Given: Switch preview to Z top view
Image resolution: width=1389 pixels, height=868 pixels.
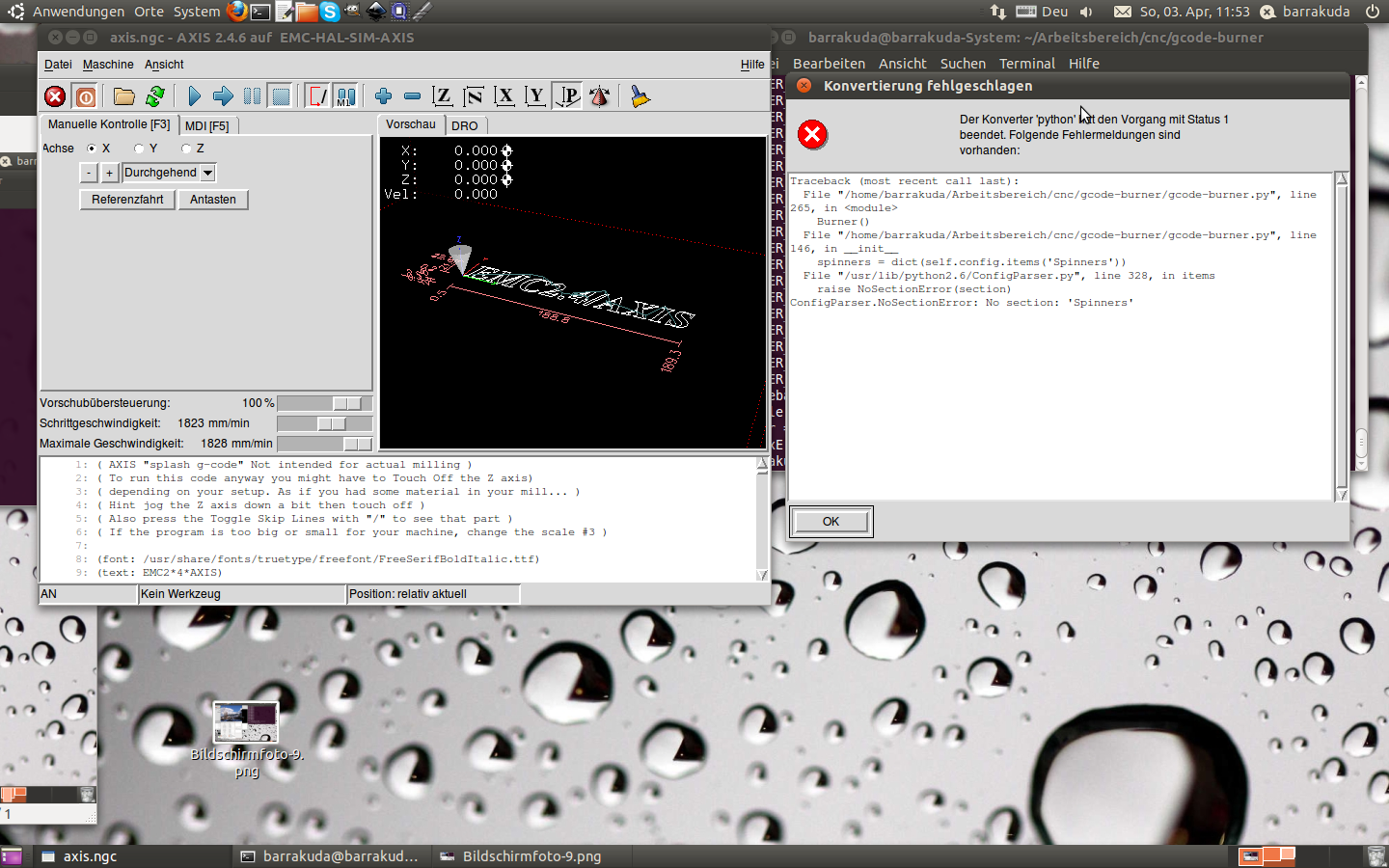Looking at the screenshot, I should tap(443, 96).
